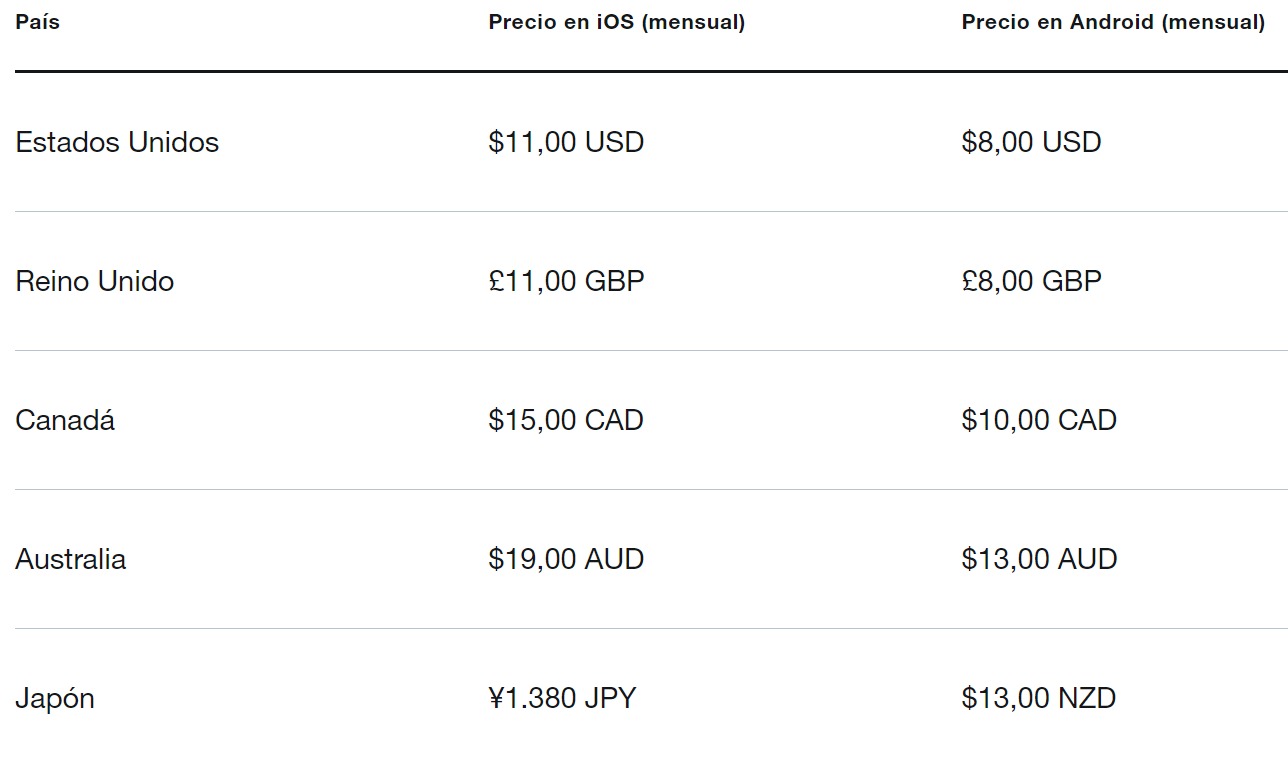Click the $10,00 CAD Android price

[1039, 420]
